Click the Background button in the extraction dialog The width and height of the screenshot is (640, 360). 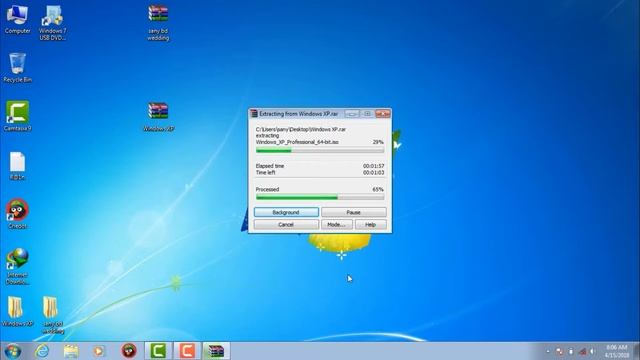(x=286, y=212)
